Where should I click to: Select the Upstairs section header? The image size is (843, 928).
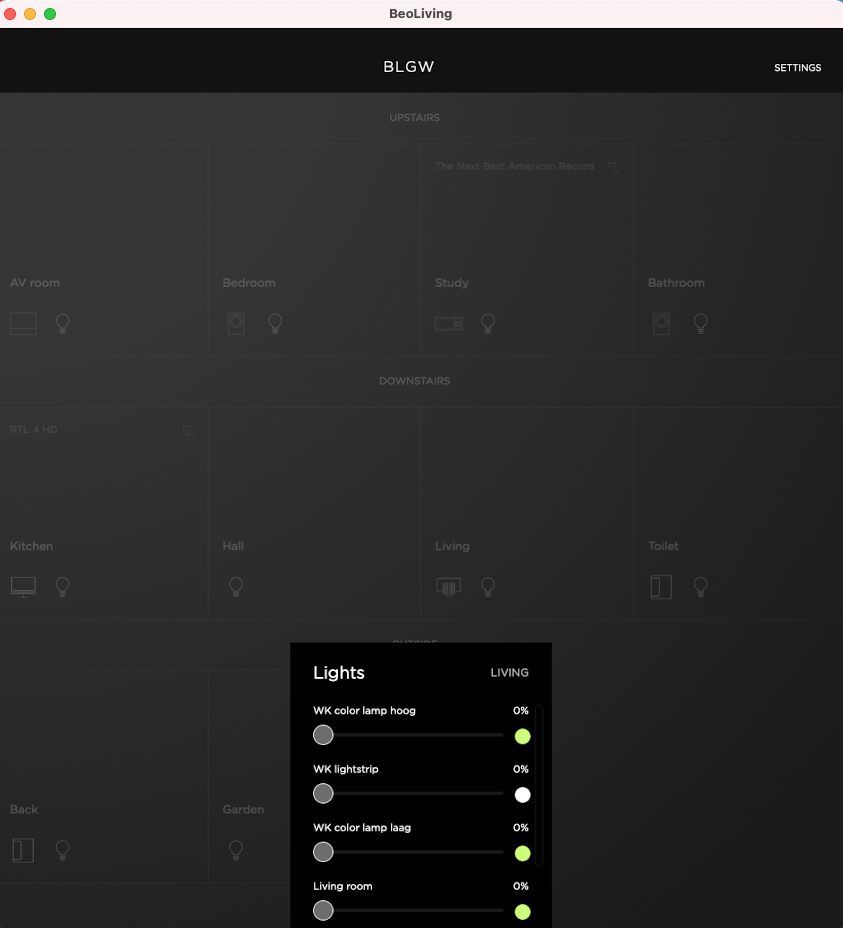click(x=414, y=118)
